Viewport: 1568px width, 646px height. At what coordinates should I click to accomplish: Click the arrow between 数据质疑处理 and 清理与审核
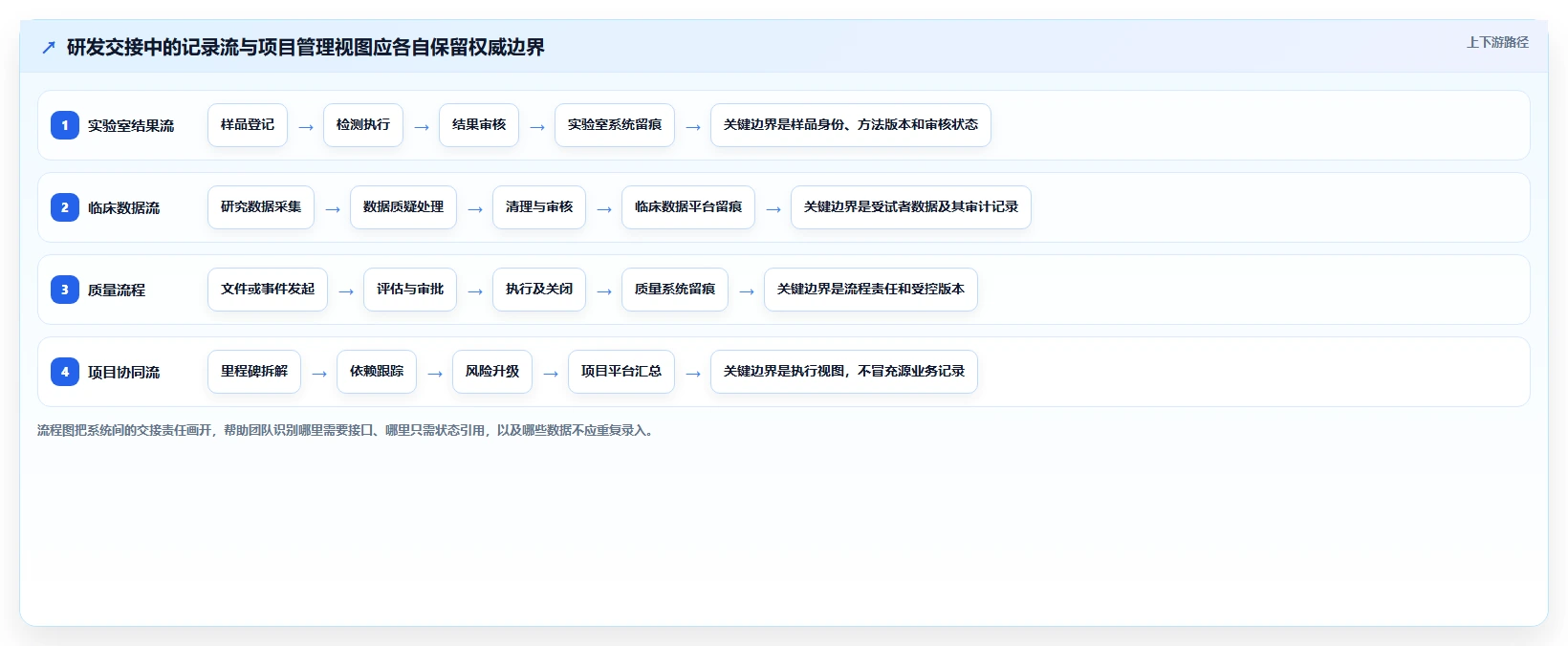[x=475, y=209]
